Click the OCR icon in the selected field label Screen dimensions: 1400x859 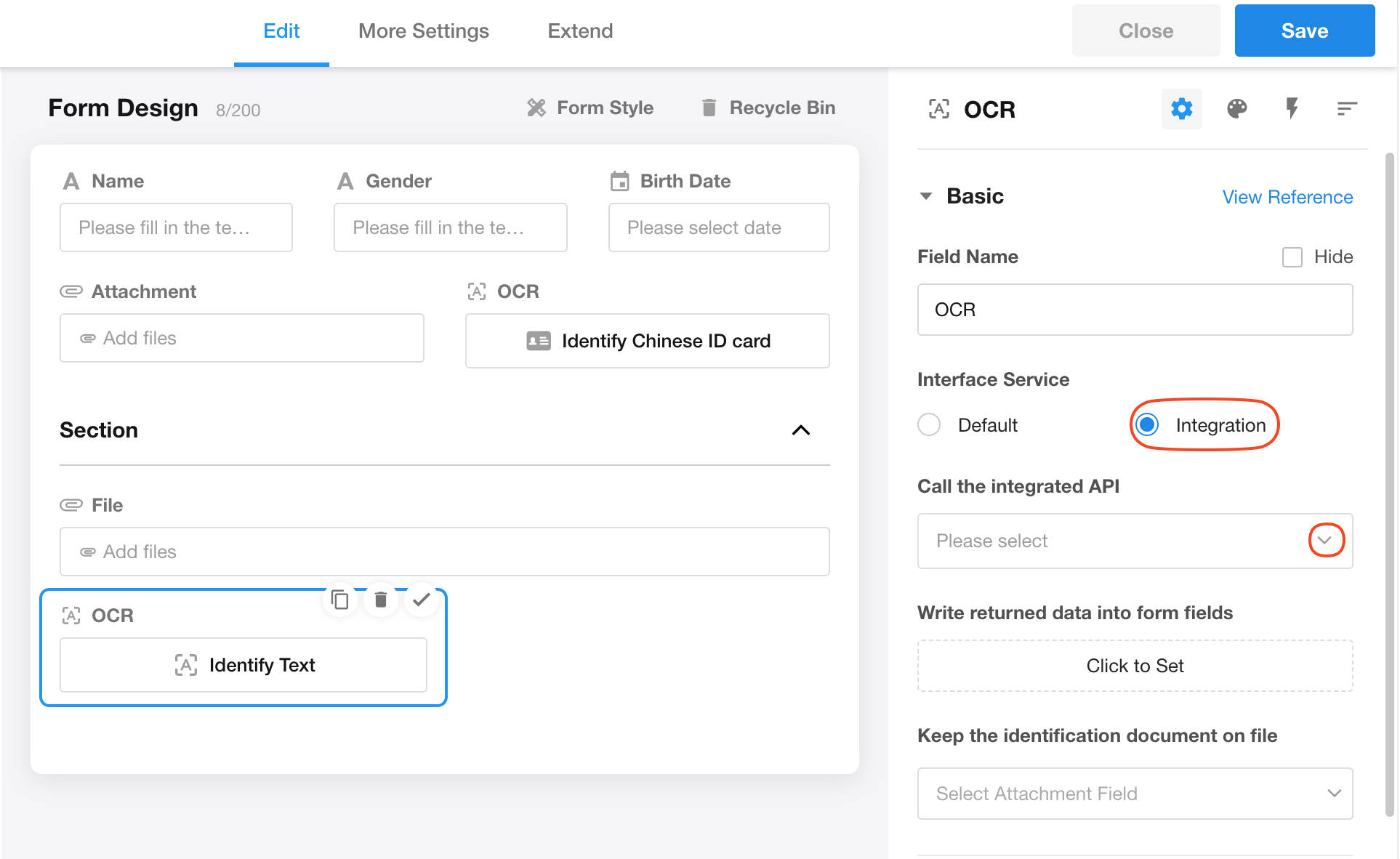pos(71,616)
